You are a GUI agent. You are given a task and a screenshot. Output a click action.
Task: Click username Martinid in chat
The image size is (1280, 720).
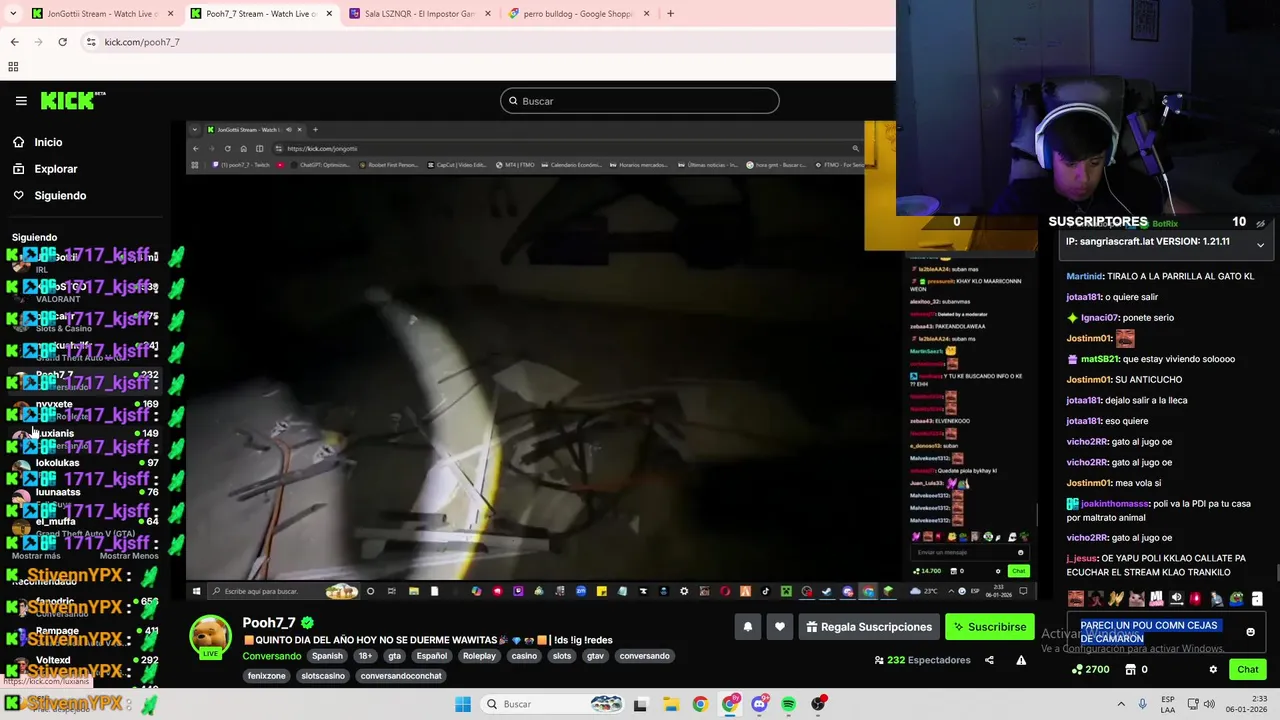[1084, 276]
